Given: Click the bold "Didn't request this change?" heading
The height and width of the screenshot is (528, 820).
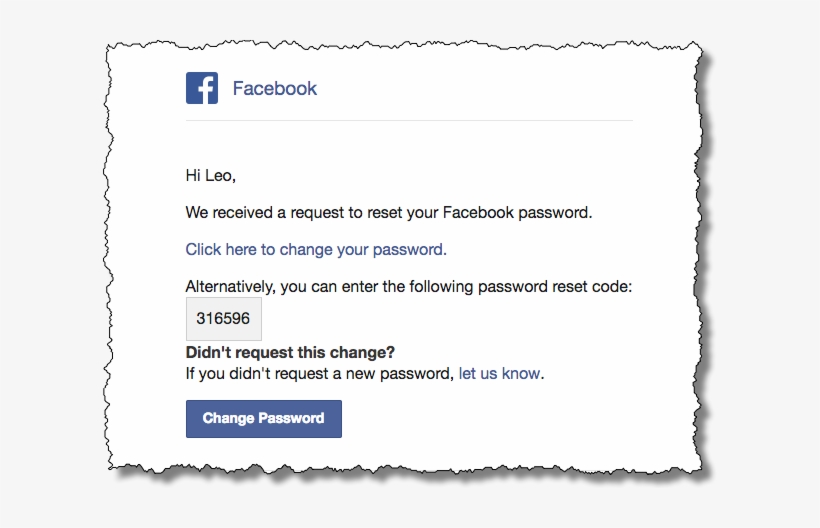Looking at the screenshot, I should (290, 352).
